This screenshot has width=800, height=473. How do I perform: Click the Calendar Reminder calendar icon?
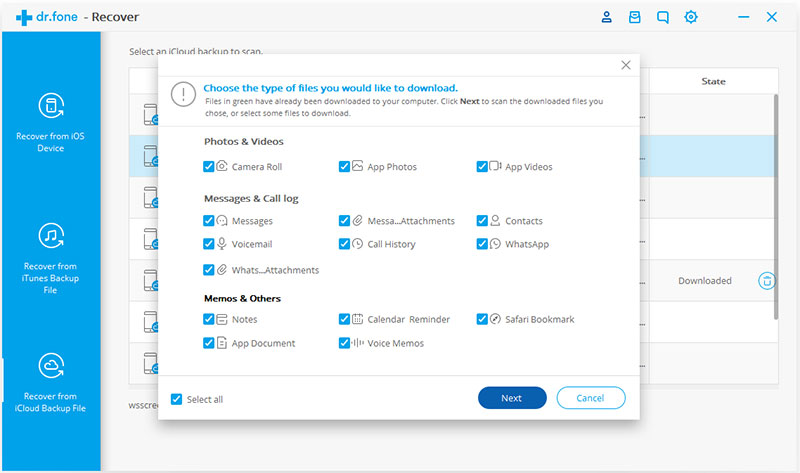pyautogui.click(x=357, y=319)
